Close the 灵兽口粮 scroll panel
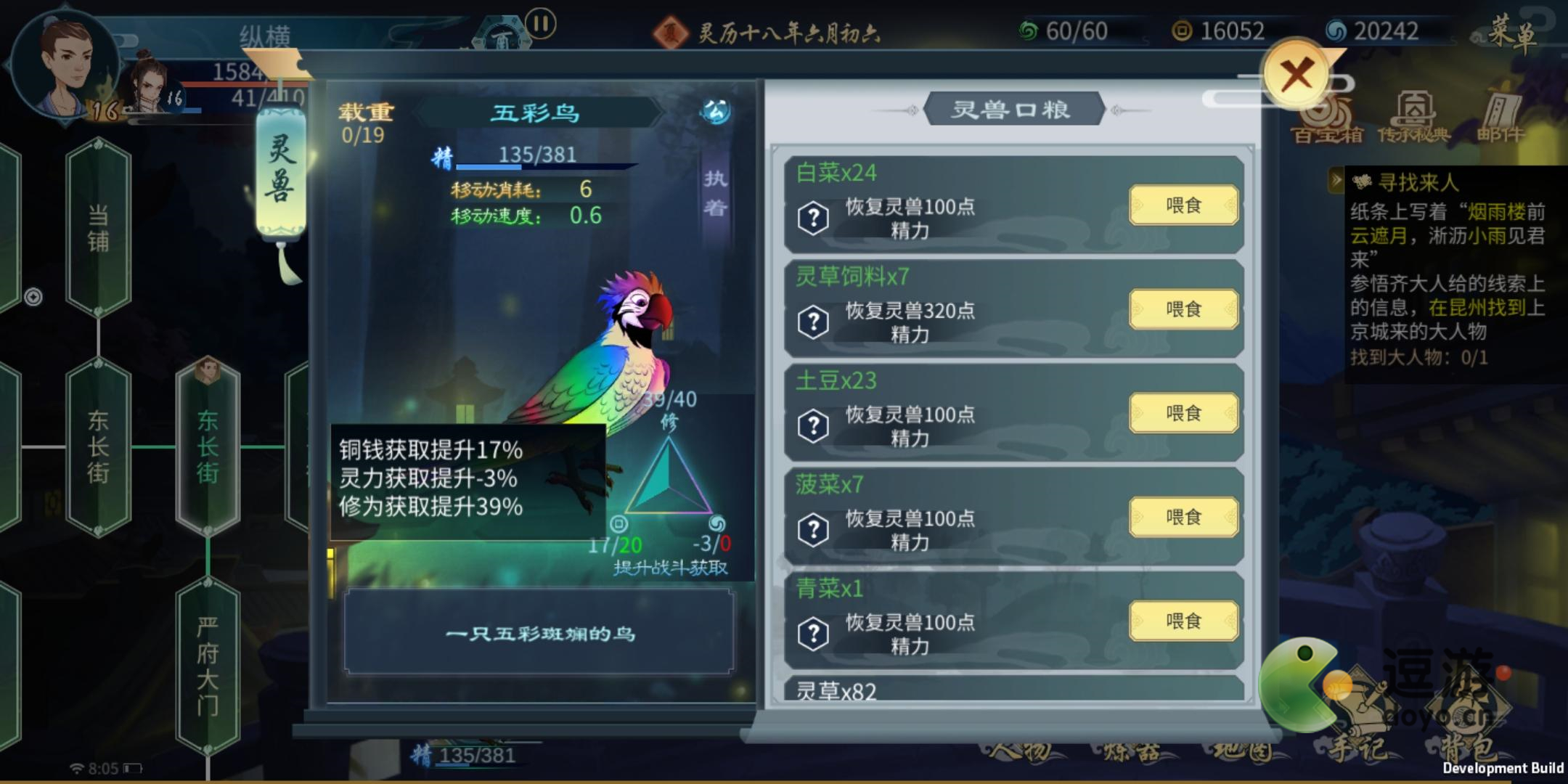This screenshot has height=784, width=1568. [1297, 74]
